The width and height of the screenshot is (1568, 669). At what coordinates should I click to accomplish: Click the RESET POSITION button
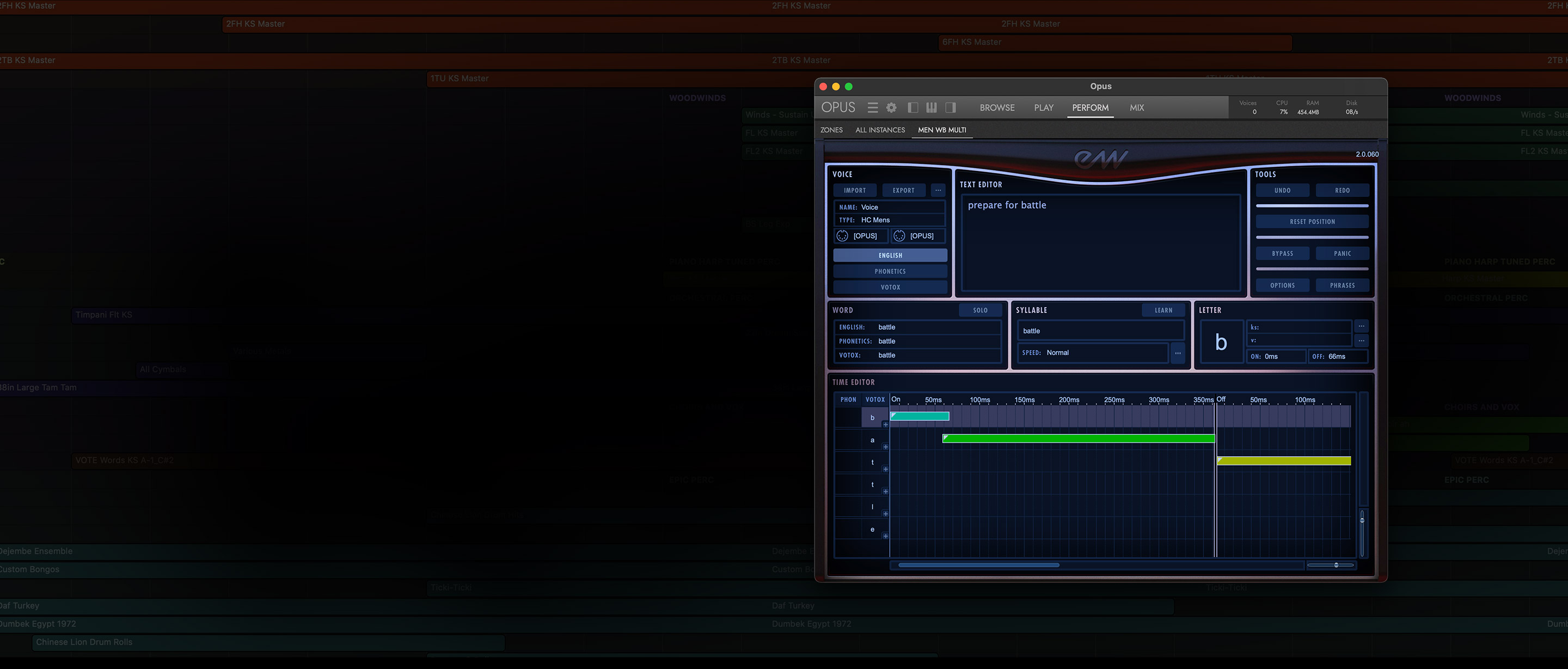point(1312,222)
